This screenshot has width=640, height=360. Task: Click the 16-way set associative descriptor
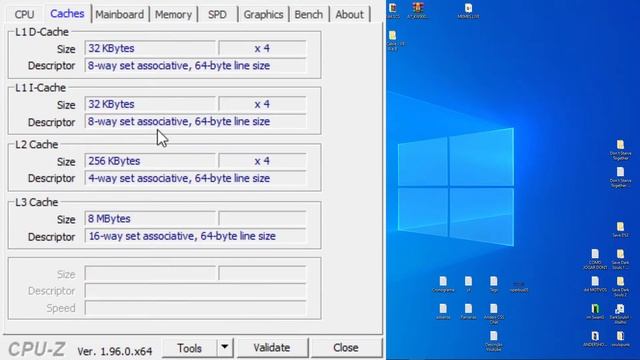(195, 236)
